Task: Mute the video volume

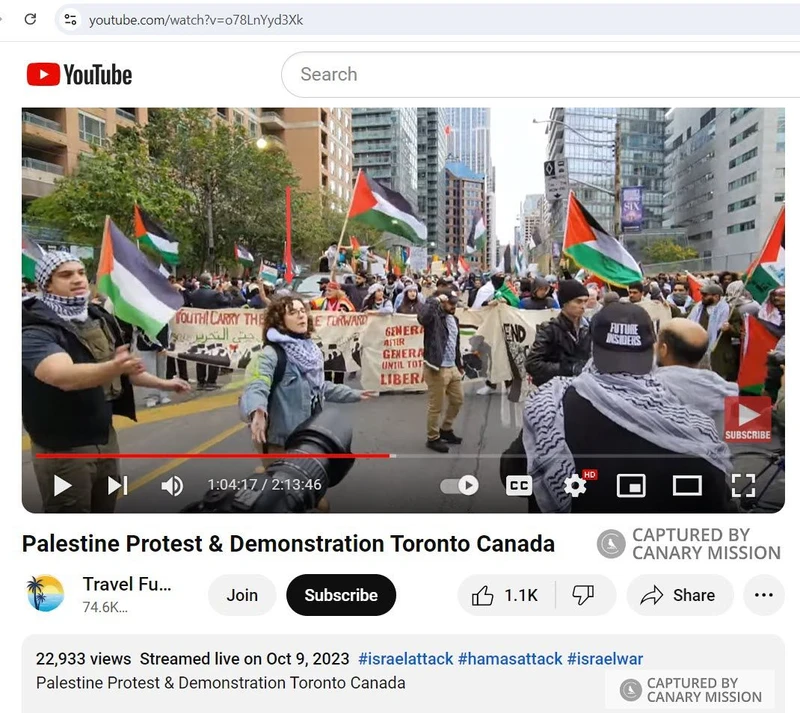Action: pos(172,486)
